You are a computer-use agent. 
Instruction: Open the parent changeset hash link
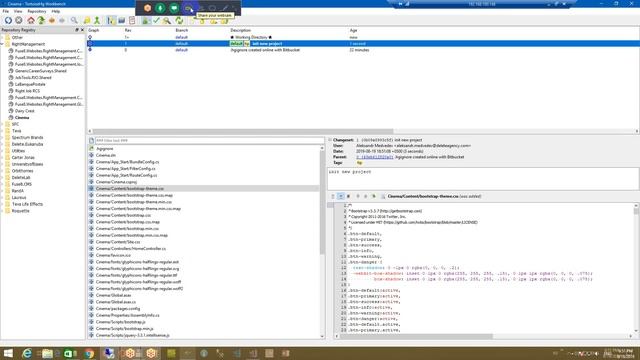(375, 157)
